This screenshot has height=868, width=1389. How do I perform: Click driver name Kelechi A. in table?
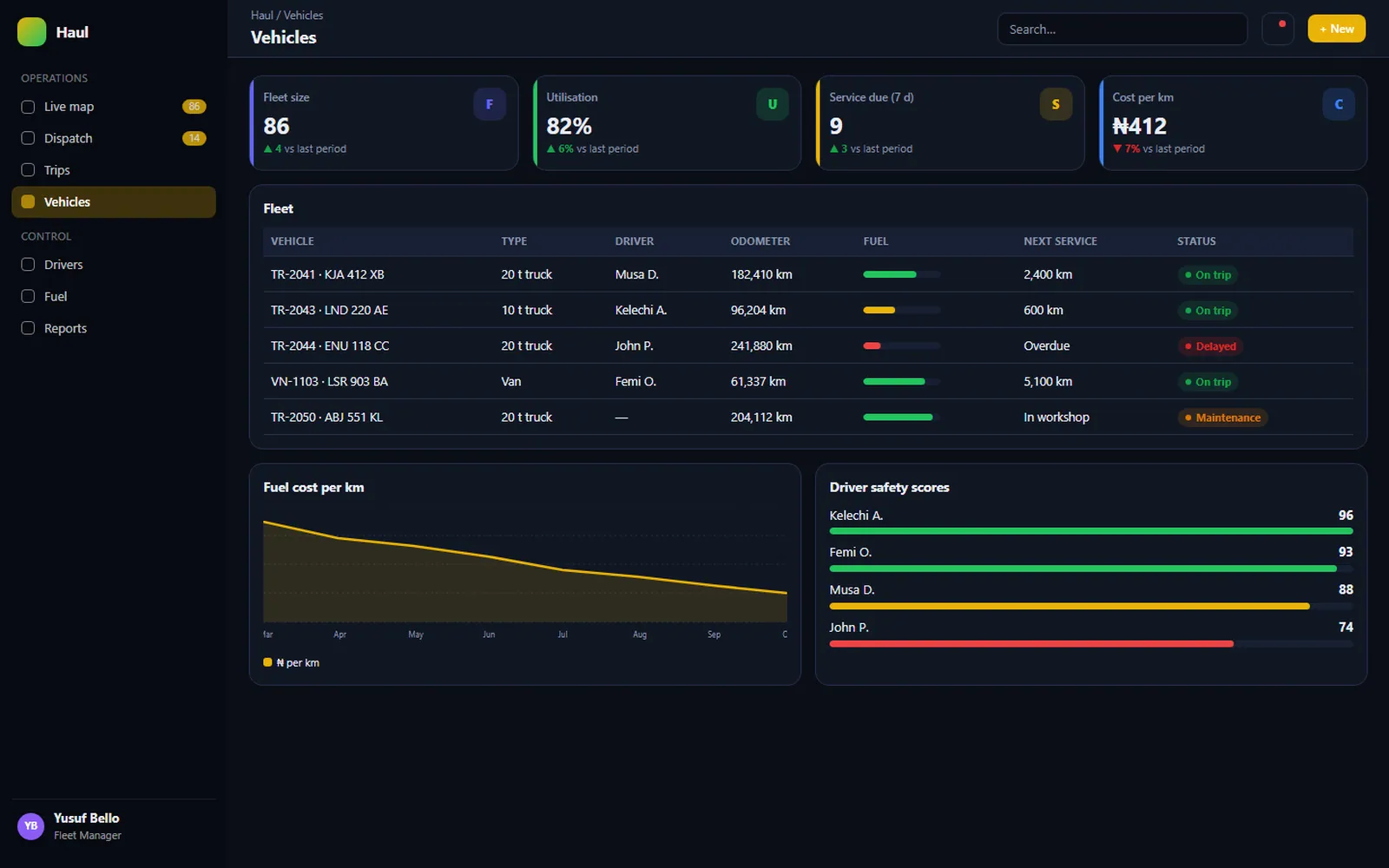tap(641, 310)
